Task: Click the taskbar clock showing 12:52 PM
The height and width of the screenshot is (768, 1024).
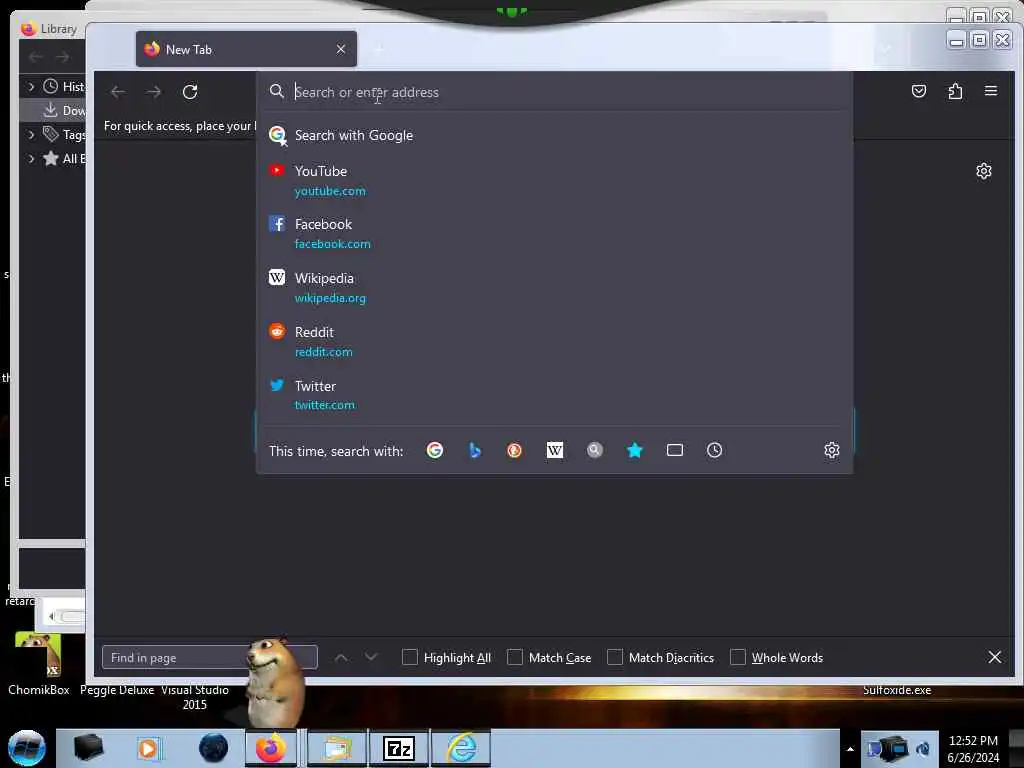Action: click(x=973, y=748)
